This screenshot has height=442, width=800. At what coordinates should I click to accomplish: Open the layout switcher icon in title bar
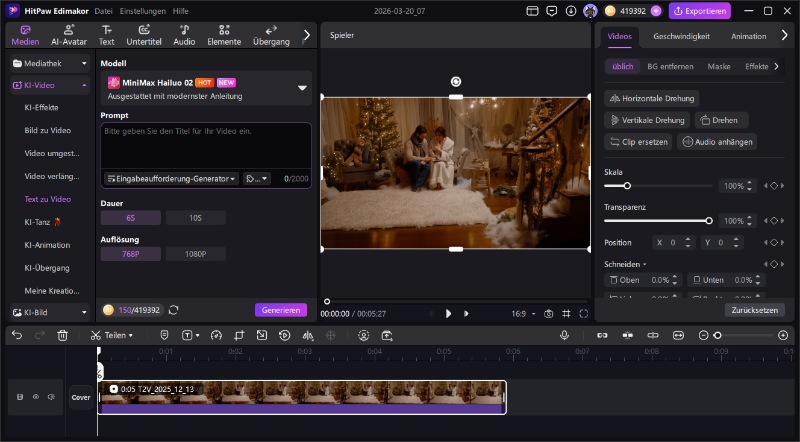pos(532,11)
